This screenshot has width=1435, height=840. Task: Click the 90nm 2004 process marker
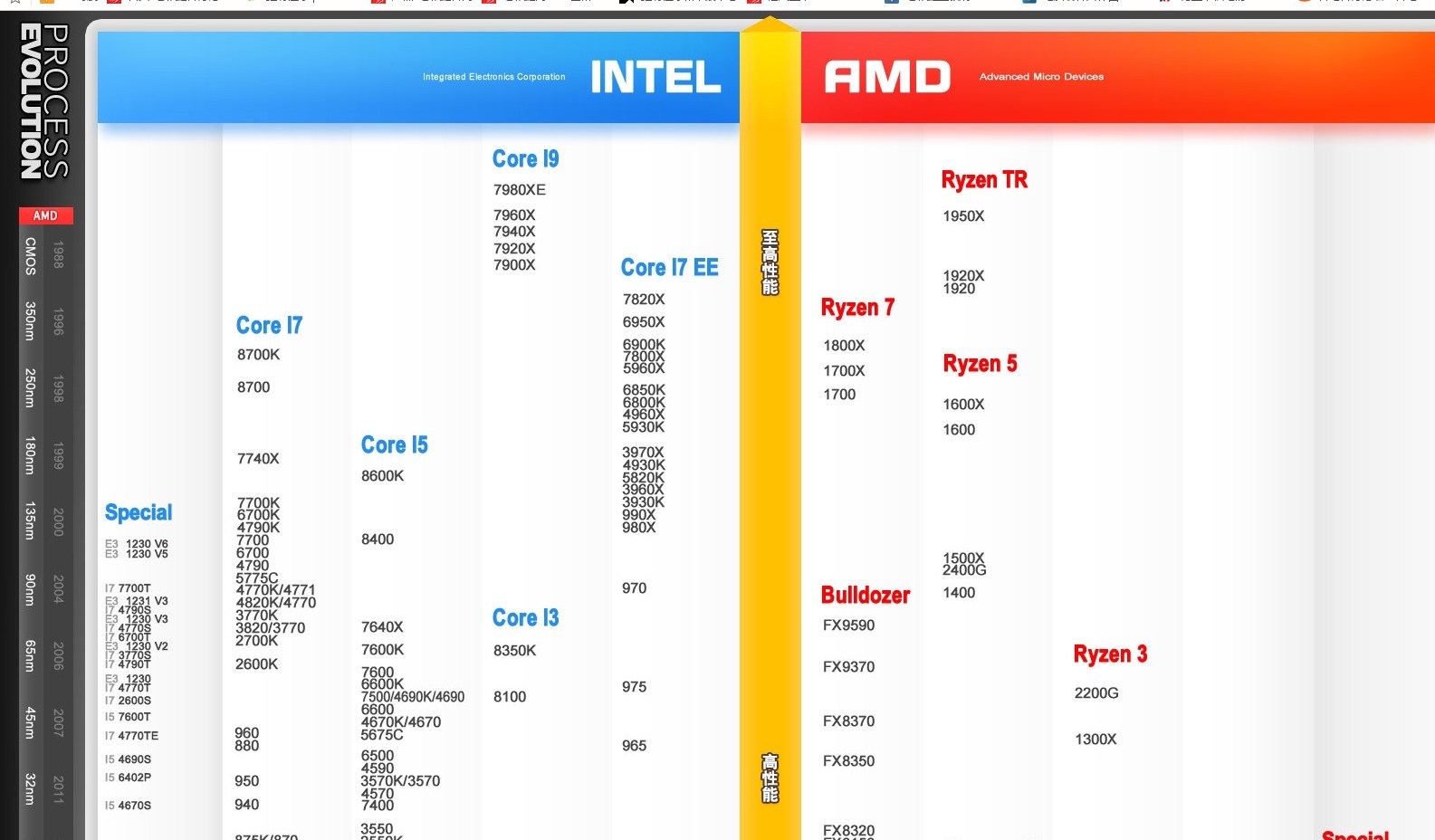tap(44, 589)
